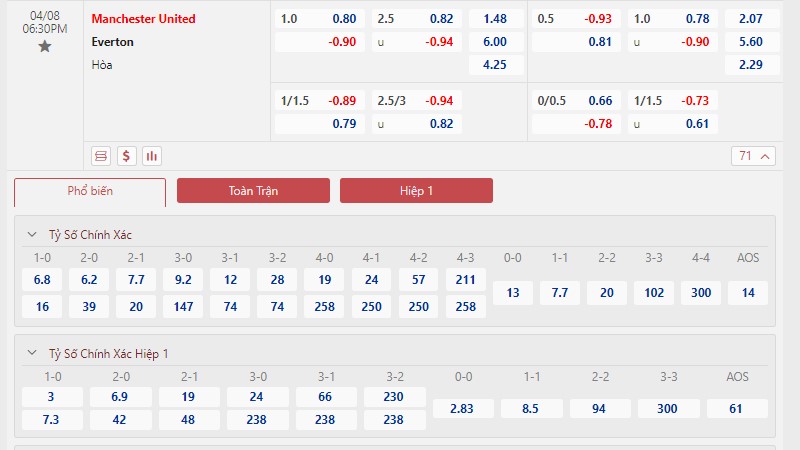
Task: Mark match as favorite with star icon
Action: (x=45, y=46)
